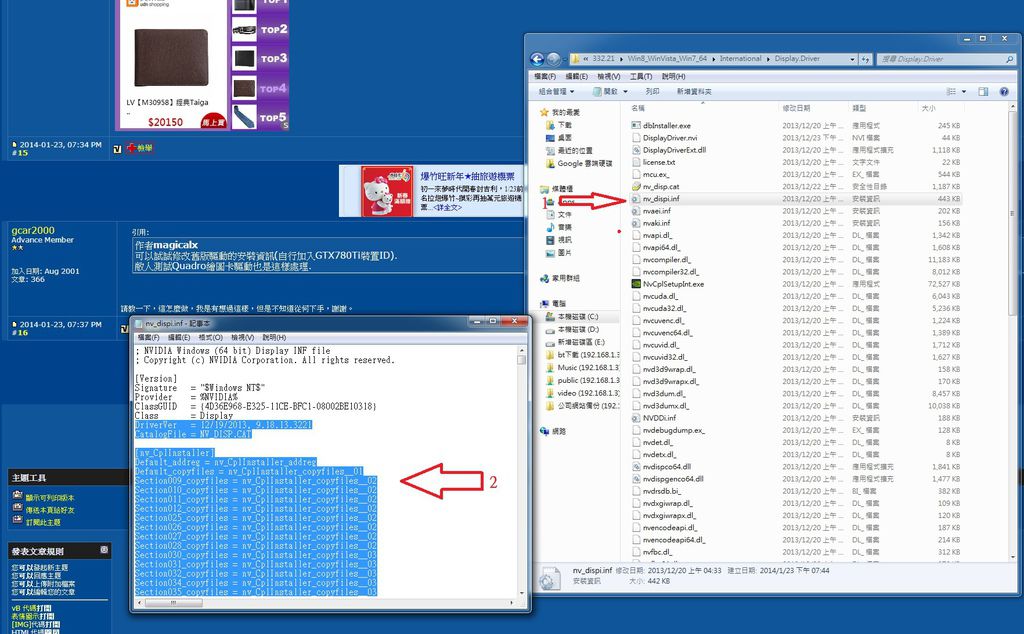Click the refresh button beside Explorer's address bar
The width and height of the screenshot is (1024, 634).
865,59
